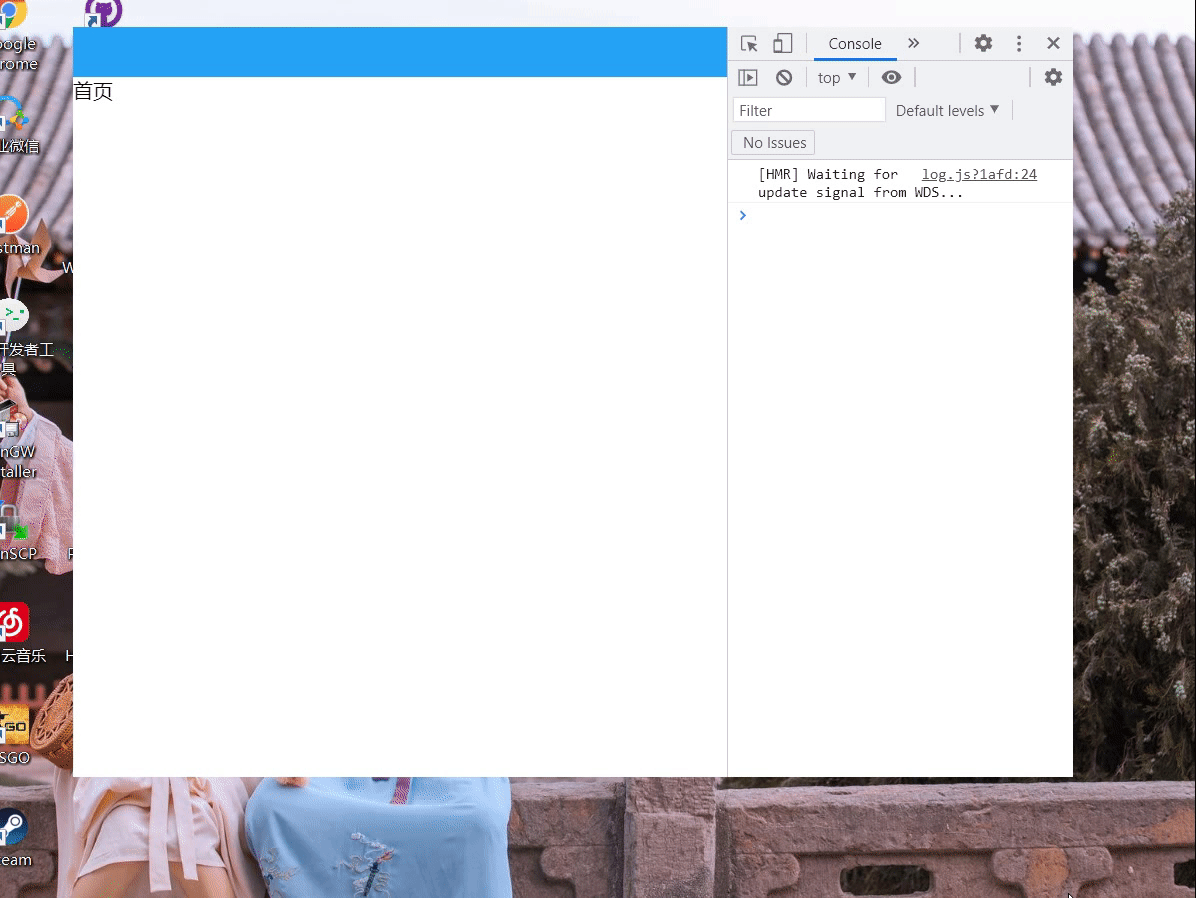Open the log.js?1afd:24 source link

pyautogui.click(x=978, y=174)
